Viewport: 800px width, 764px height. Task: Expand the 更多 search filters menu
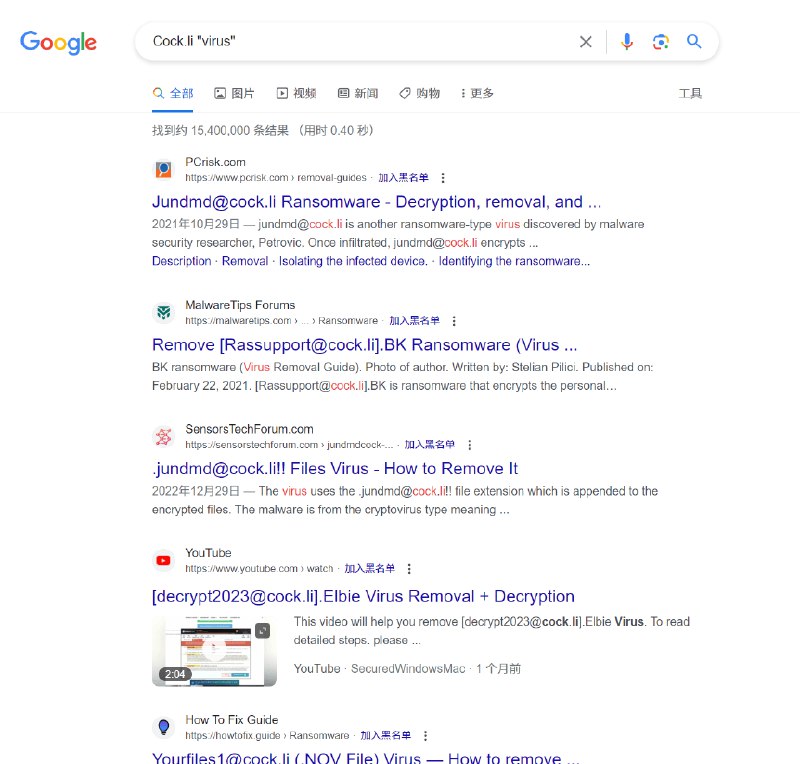click(x=477, y=93)
